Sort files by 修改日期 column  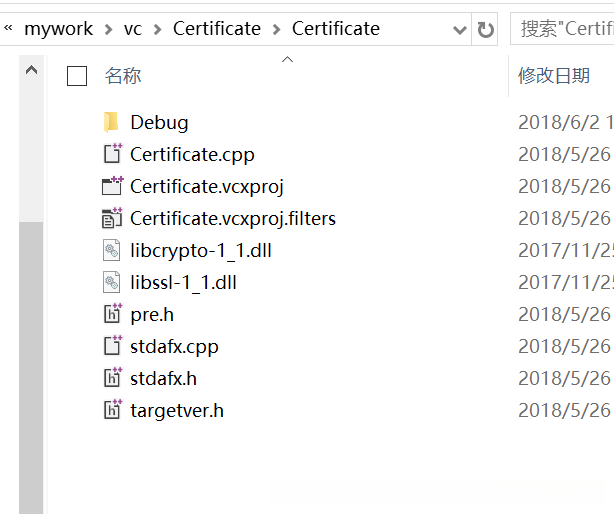pos(553,75)
